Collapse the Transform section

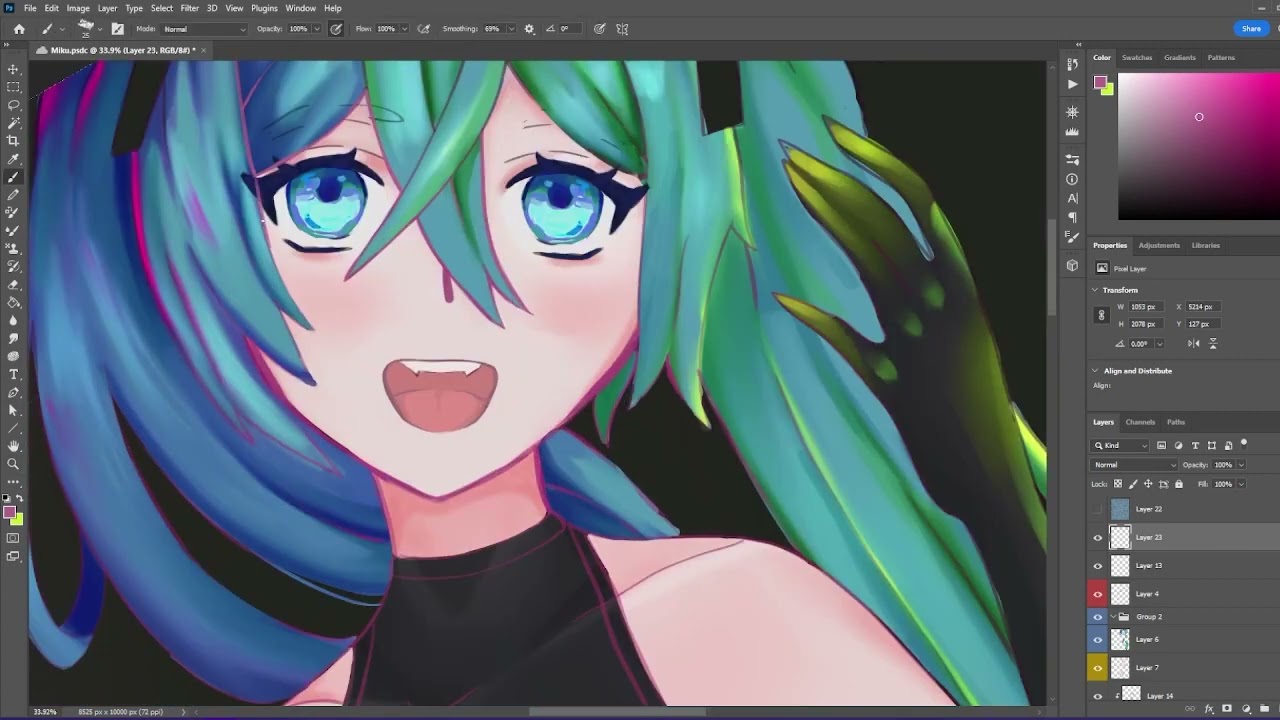click(1095, 290)
